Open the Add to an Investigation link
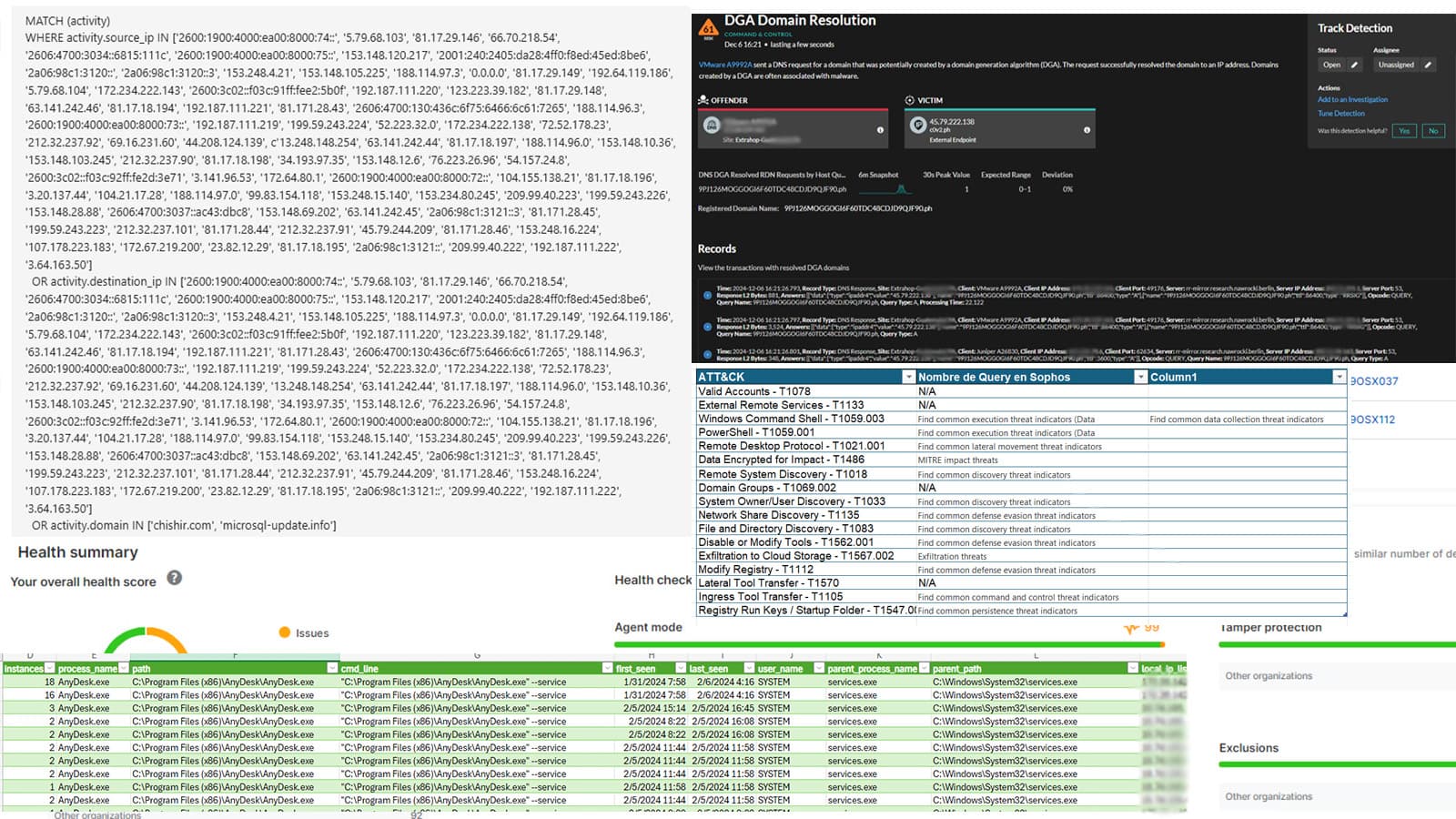The image size is (1456, 819). click(1353, 99)
